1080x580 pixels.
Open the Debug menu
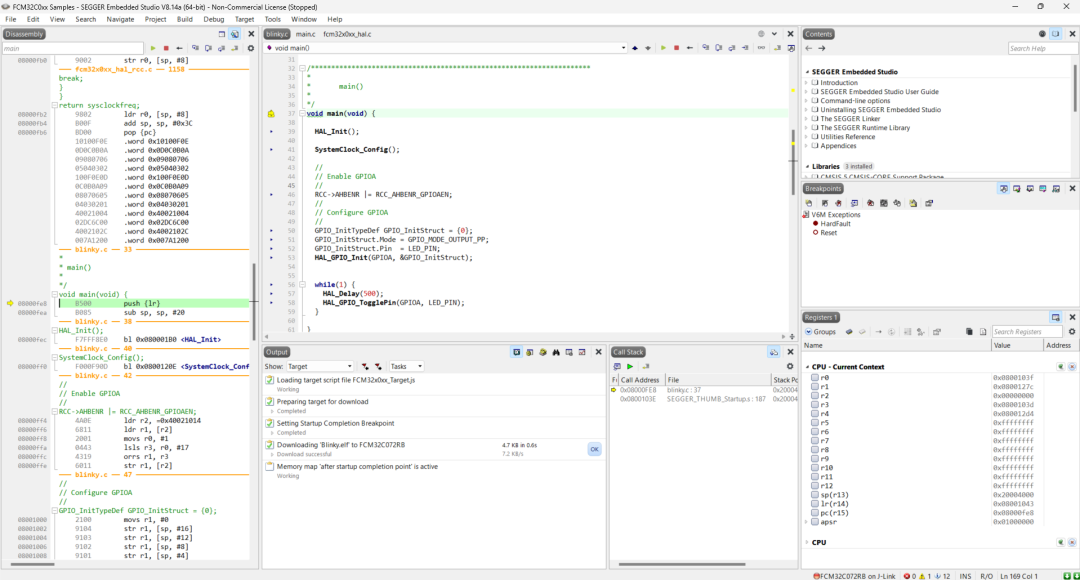pyautogui.click(x=214, y=19)
